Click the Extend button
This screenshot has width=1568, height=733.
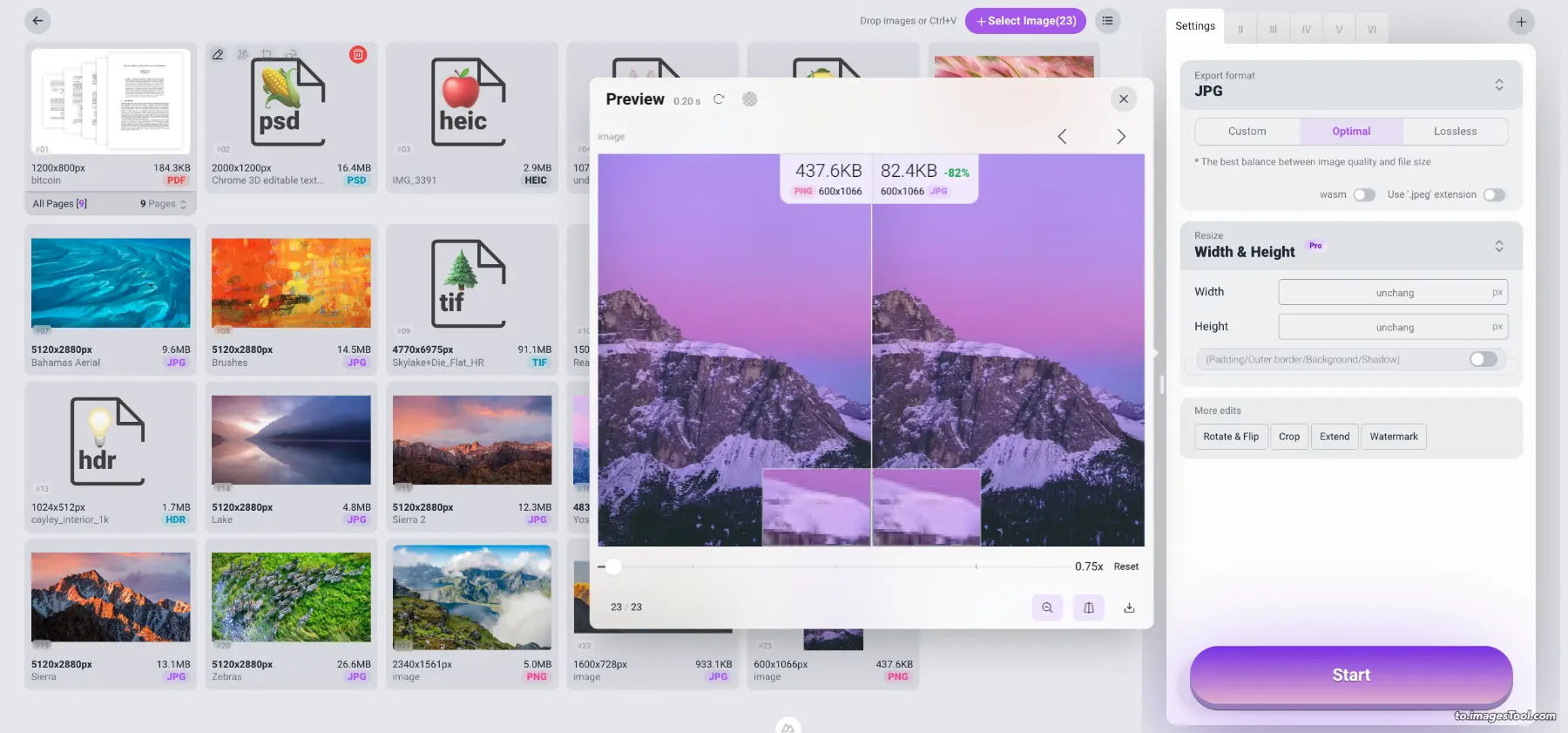(1335, 437)
